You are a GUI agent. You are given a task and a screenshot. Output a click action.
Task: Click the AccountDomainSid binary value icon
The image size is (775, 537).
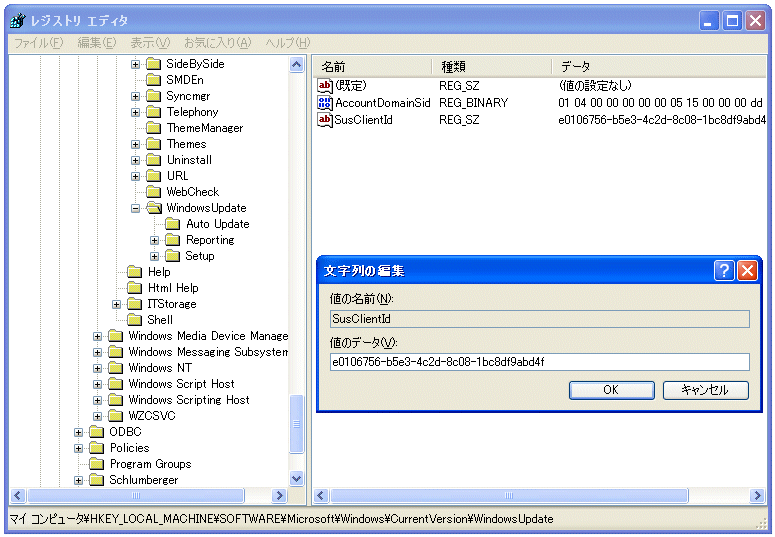coord(325,103)
